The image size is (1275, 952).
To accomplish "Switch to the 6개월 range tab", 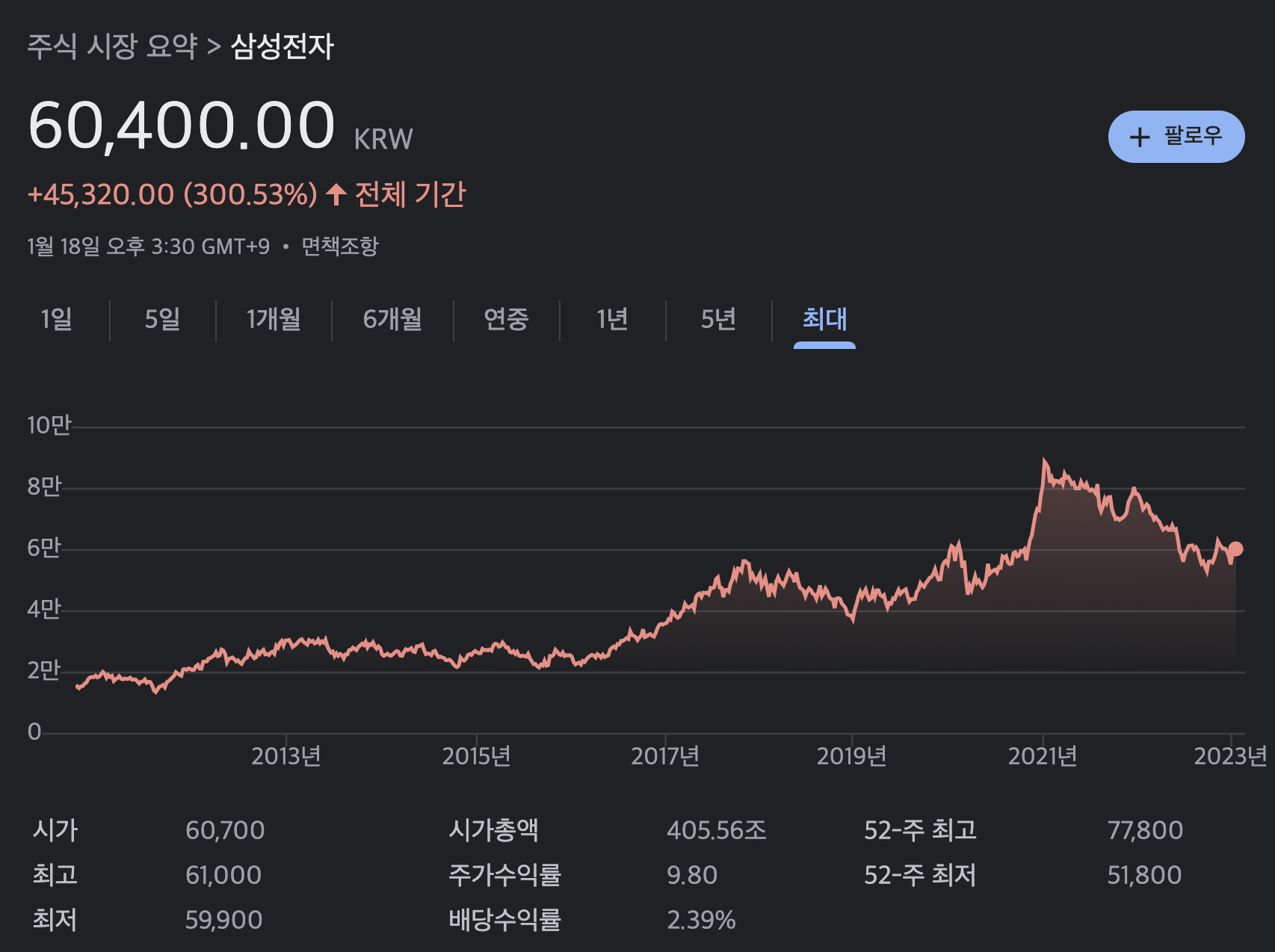I will [392, 319].
